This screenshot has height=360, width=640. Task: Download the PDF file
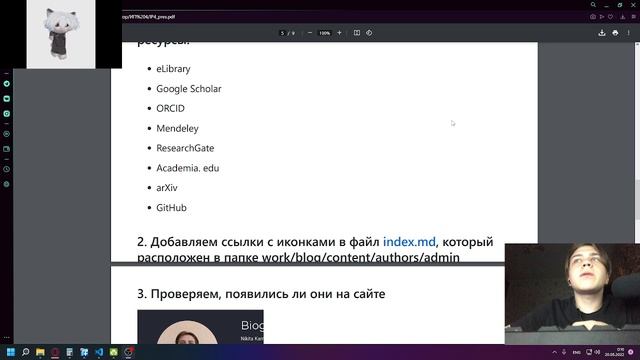[x=602, y=33]
